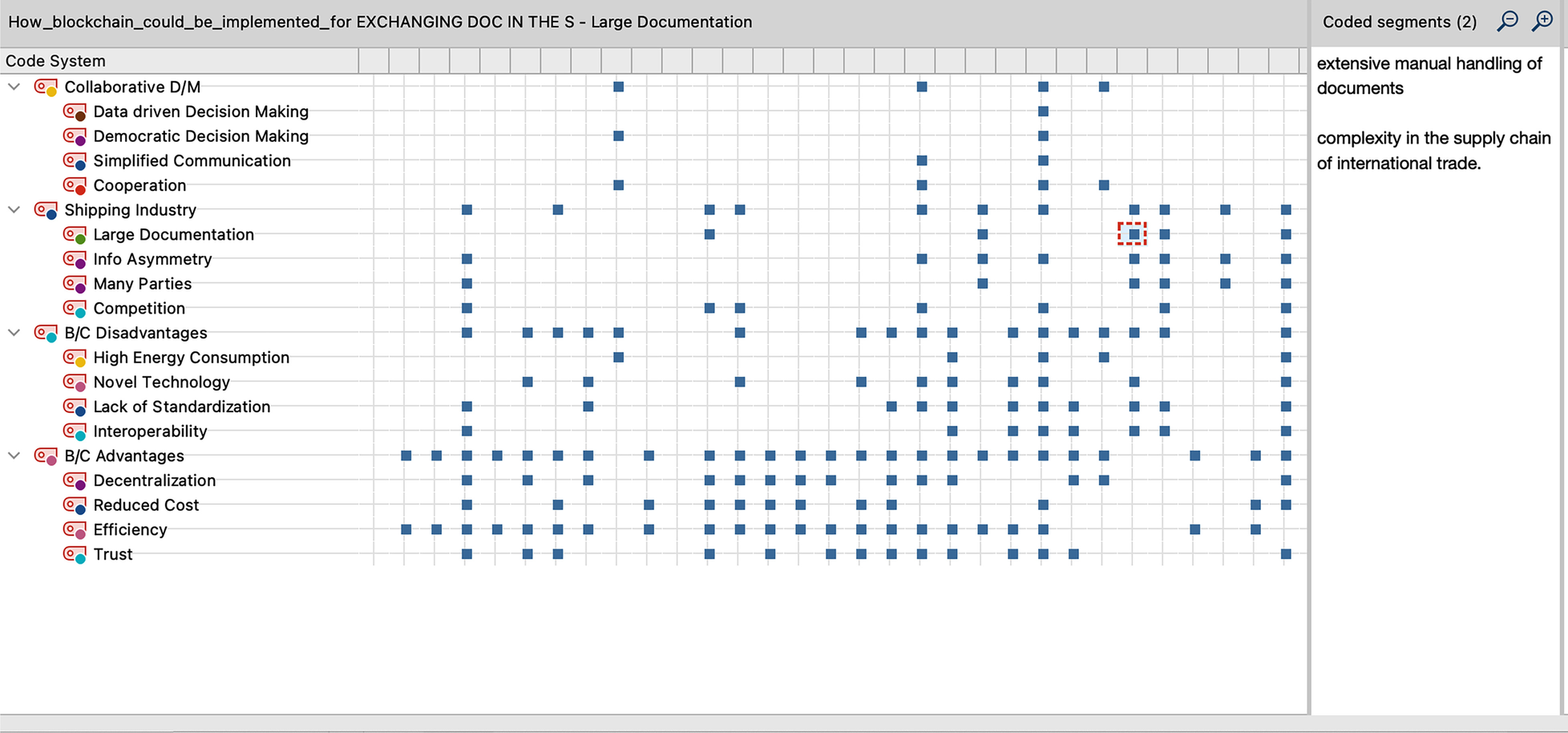Click the B/C Advantages code icon
This screenshot has width=1568, height=733.
click(x=46, y=456)
